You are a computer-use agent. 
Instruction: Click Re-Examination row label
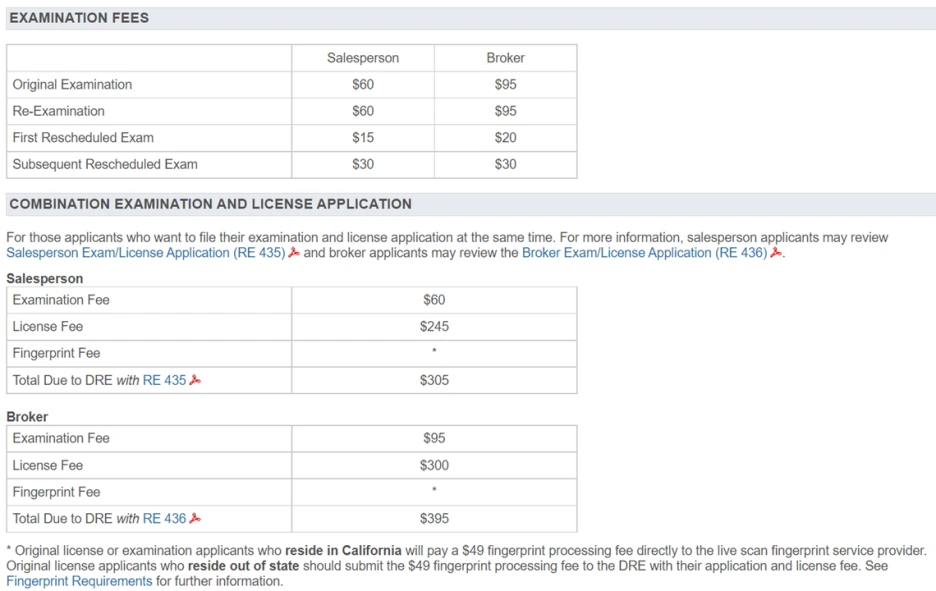click(58, 111)
